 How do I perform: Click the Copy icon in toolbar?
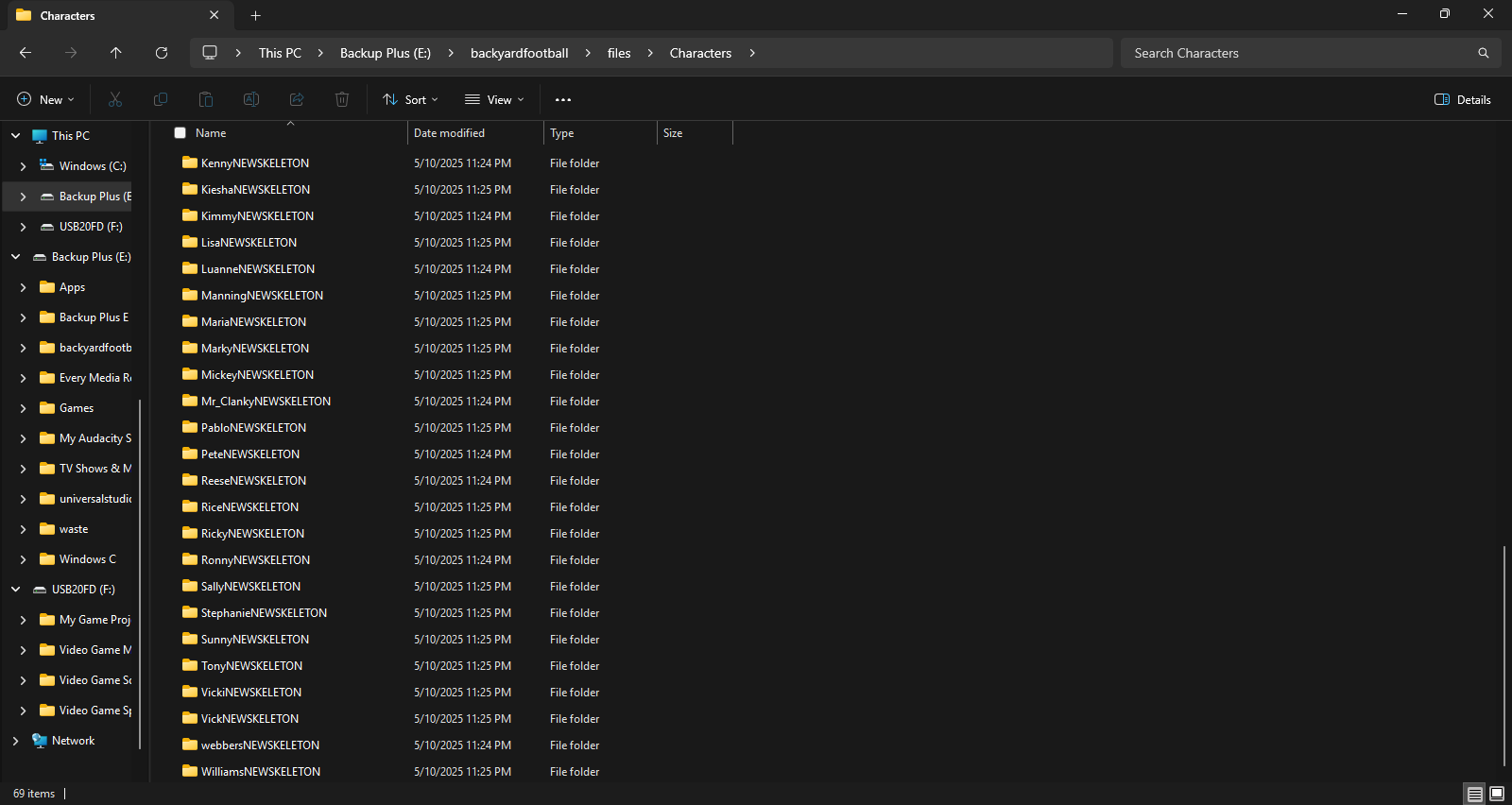click(x=161, y=99)
